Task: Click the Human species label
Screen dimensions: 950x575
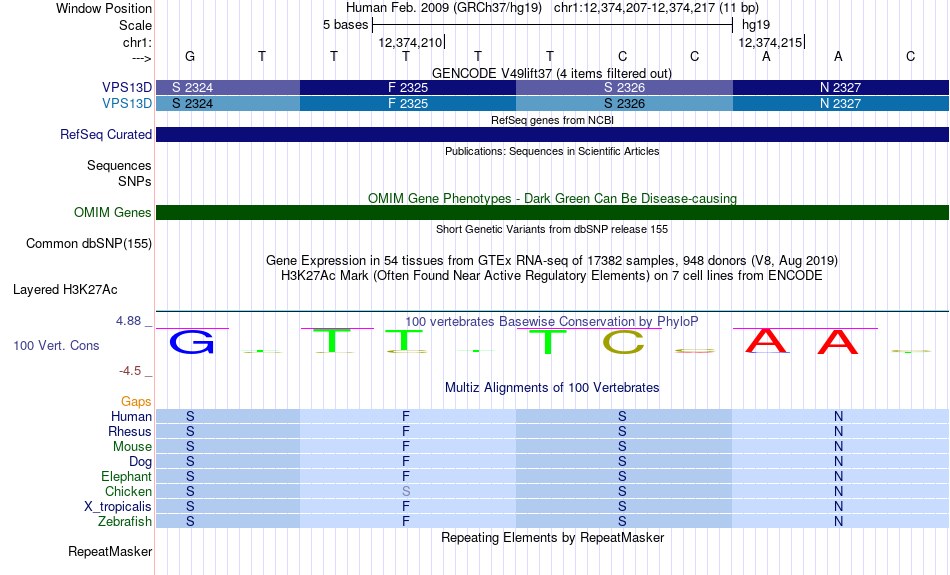Action: point(131,416)
